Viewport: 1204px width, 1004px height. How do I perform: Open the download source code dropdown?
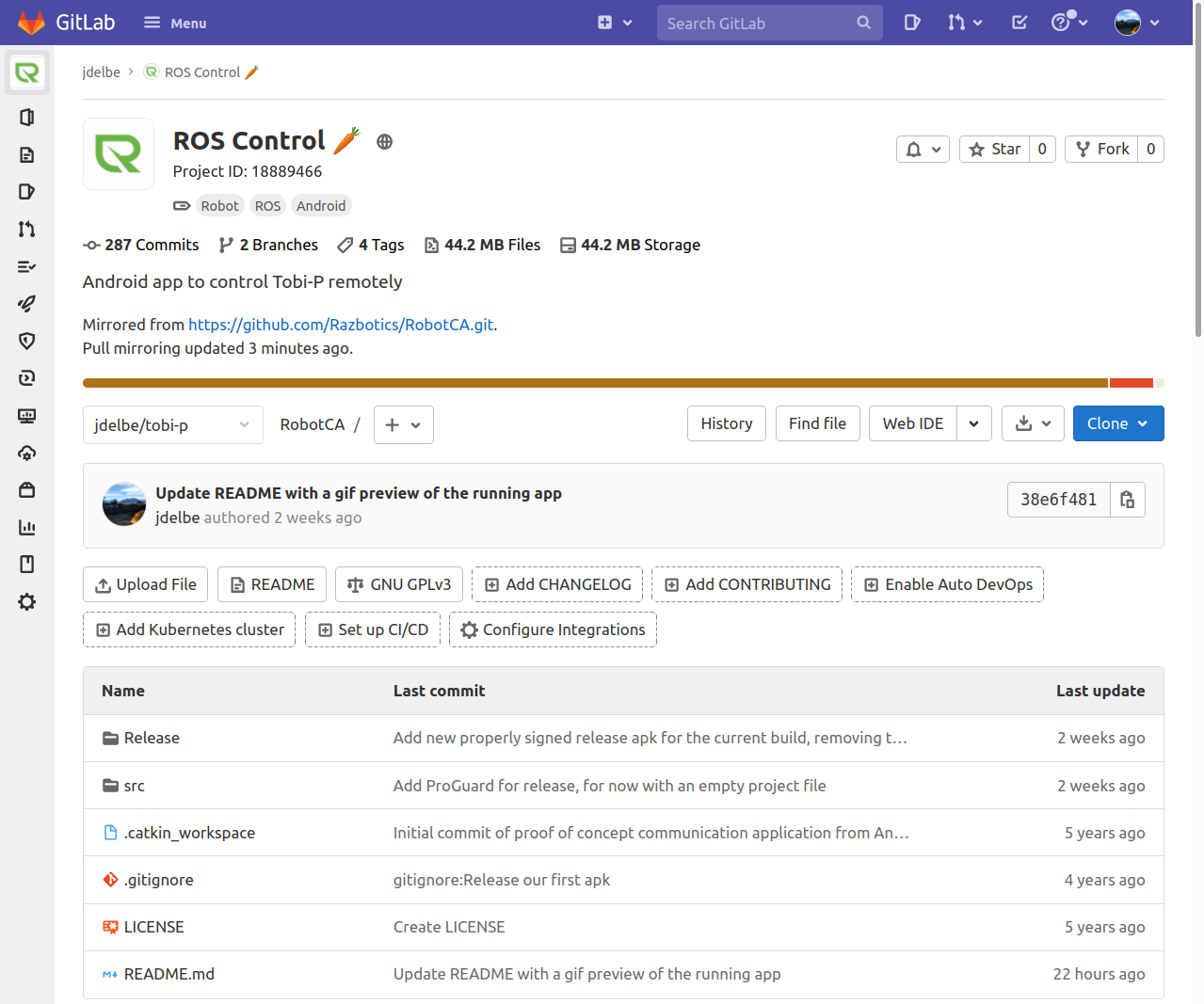(1033, 423)
